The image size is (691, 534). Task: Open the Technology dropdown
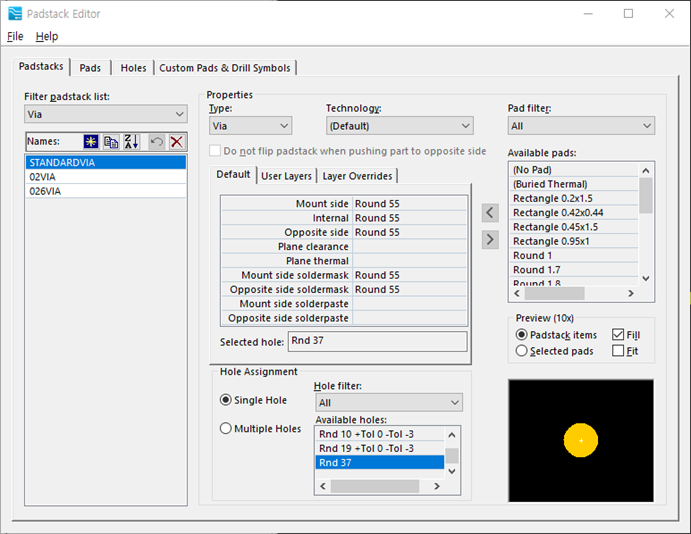400,126
